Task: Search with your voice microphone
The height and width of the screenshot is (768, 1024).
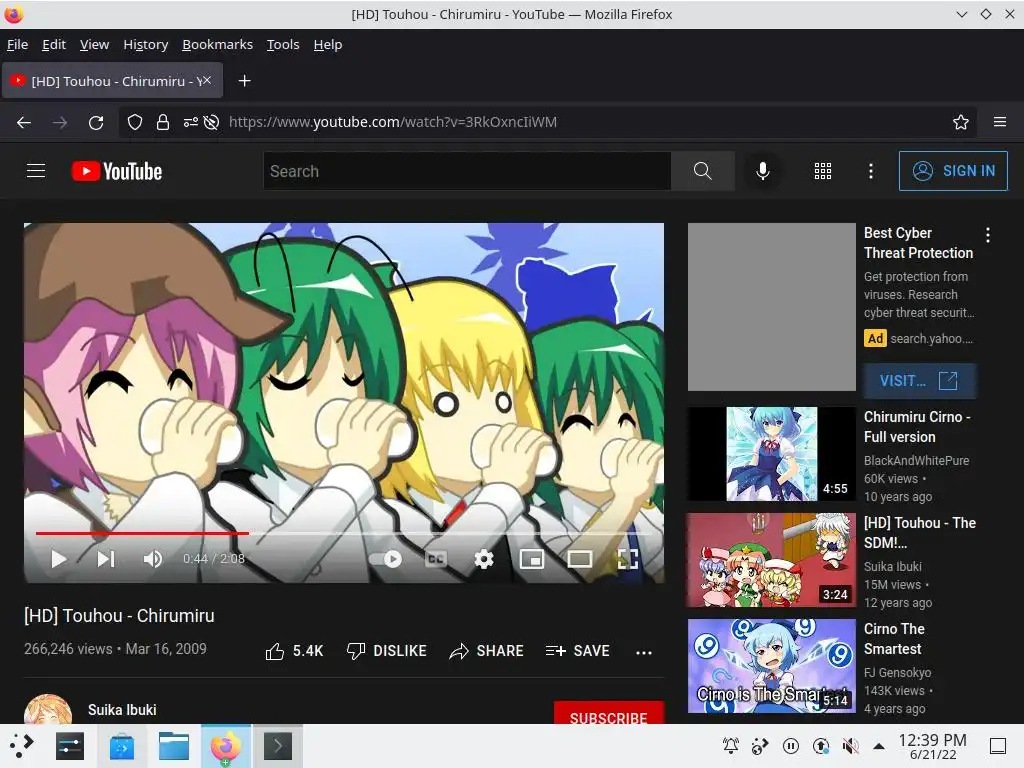Action: tap(762, 171)
